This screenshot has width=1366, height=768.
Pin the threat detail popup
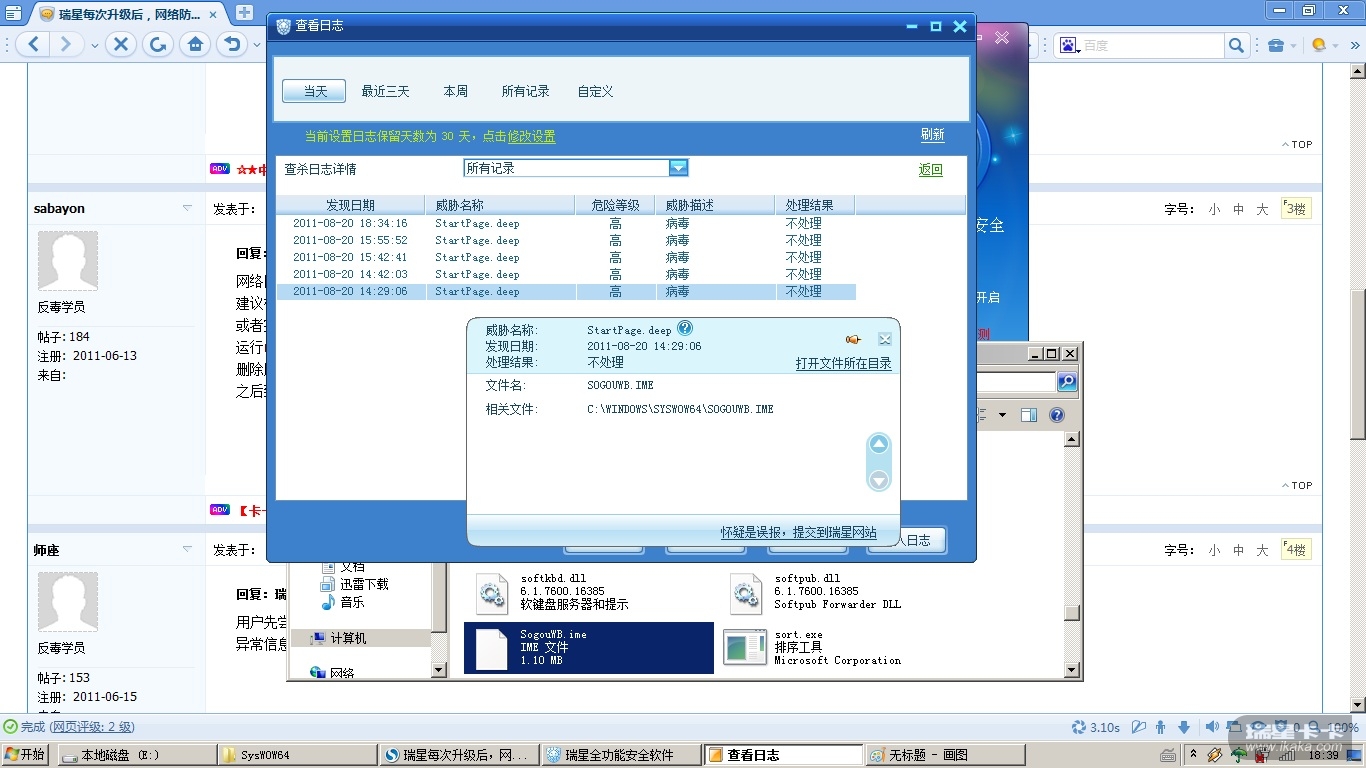pyautogui.click(x=853, y=339)
